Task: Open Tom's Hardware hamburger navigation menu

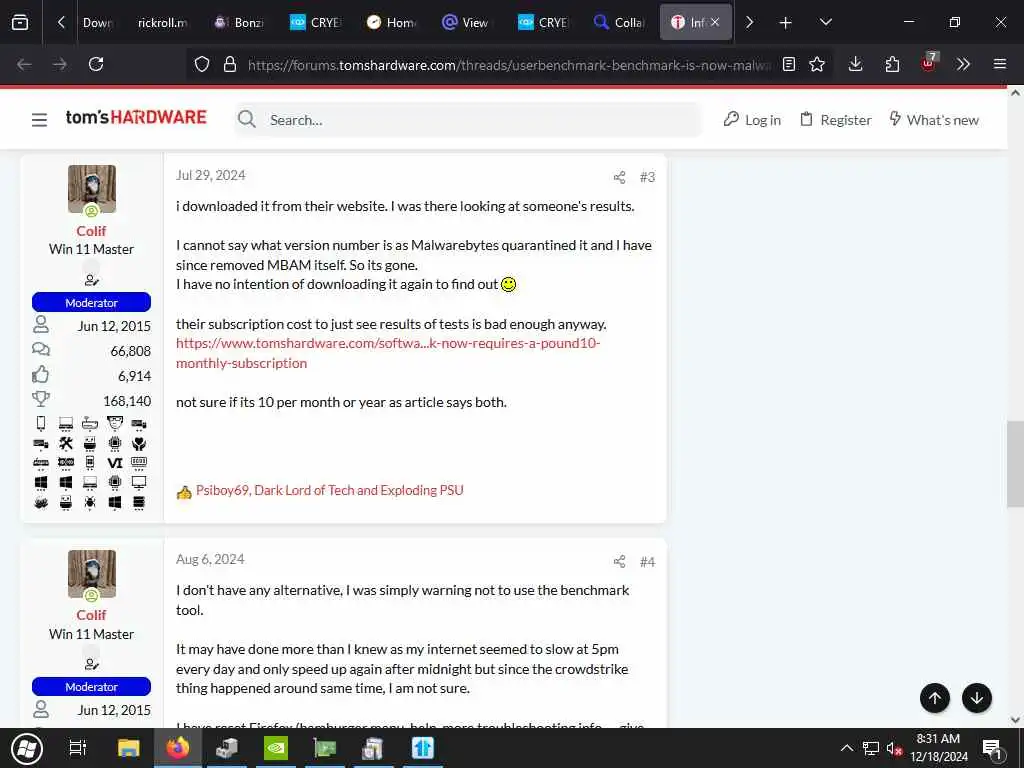Action: tap(39, 120)
